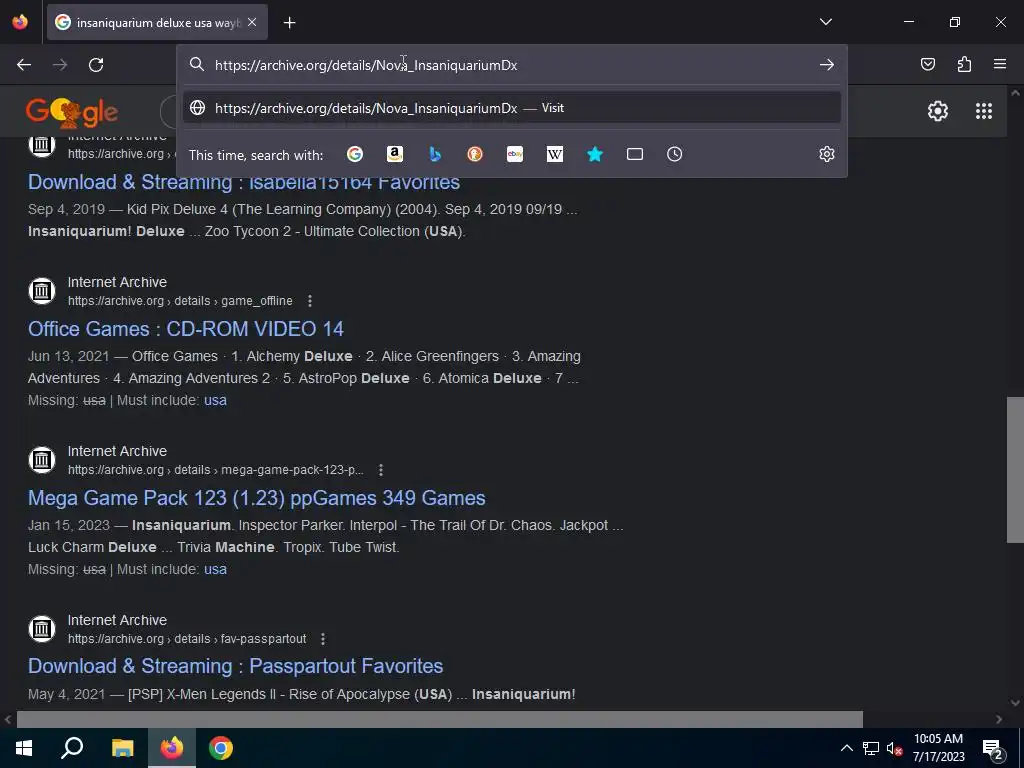Click the scroll down arrow
The image size is (1024, 768).
(1015, 703)
